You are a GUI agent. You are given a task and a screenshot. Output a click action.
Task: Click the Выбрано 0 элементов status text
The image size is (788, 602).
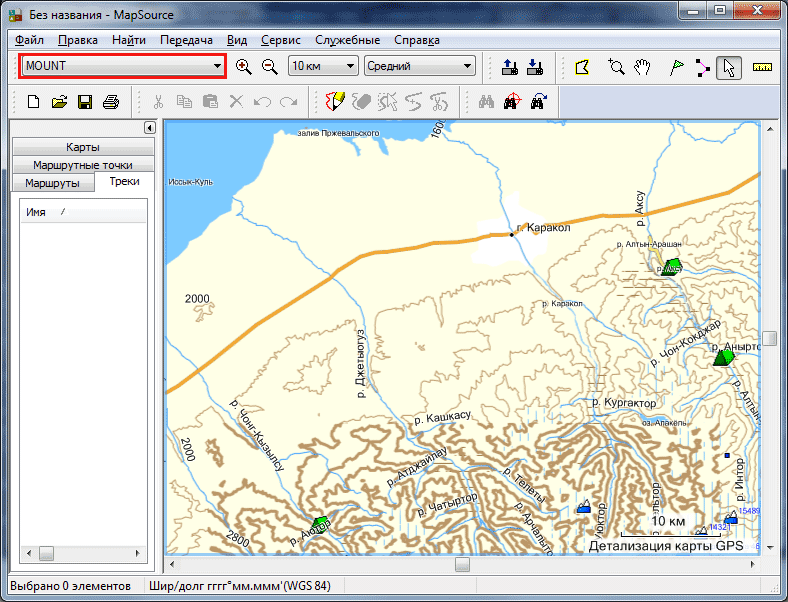(70, 586)
